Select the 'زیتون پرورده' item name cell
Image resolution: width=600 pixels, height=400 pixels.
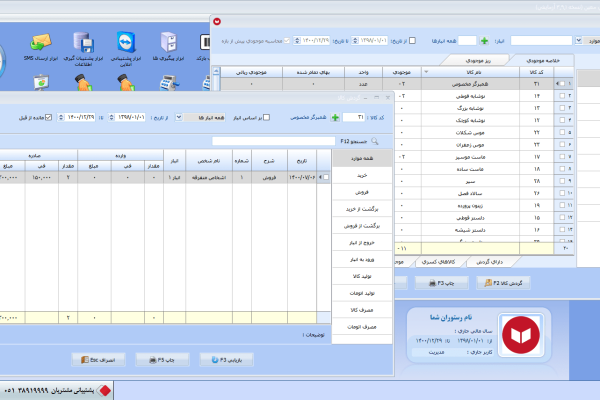coord(470,205)
